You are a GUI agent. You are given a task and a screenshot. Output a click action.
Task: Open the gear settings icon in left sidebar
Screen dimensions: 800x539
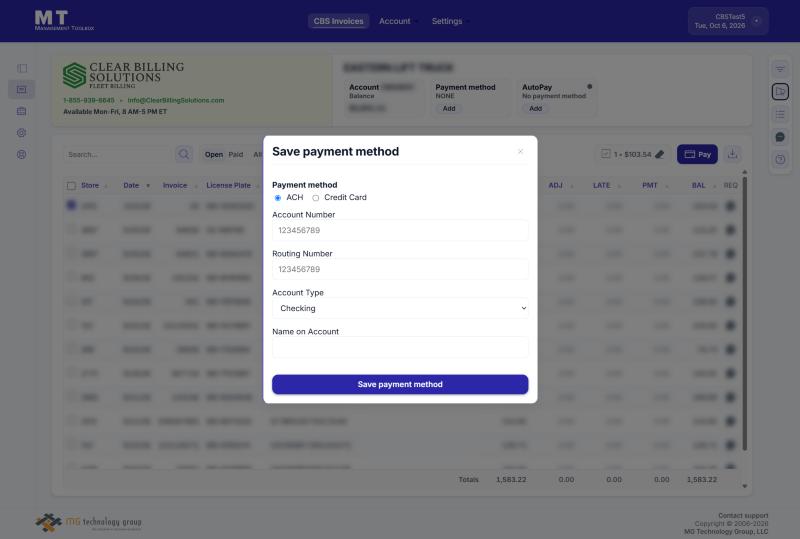[21, 133]
